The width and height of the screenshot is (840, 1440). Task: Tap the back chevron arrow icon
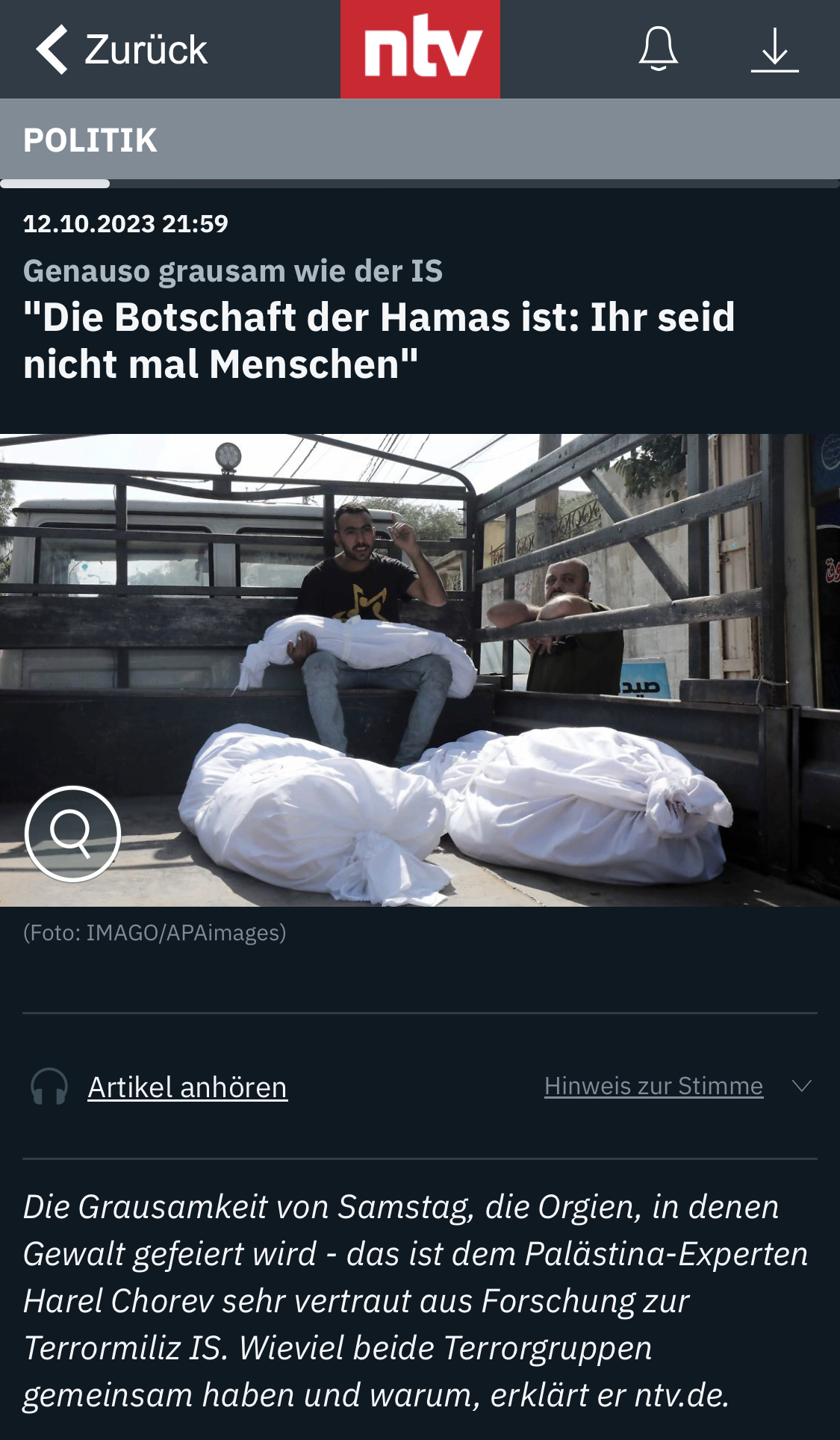(52, 49)
